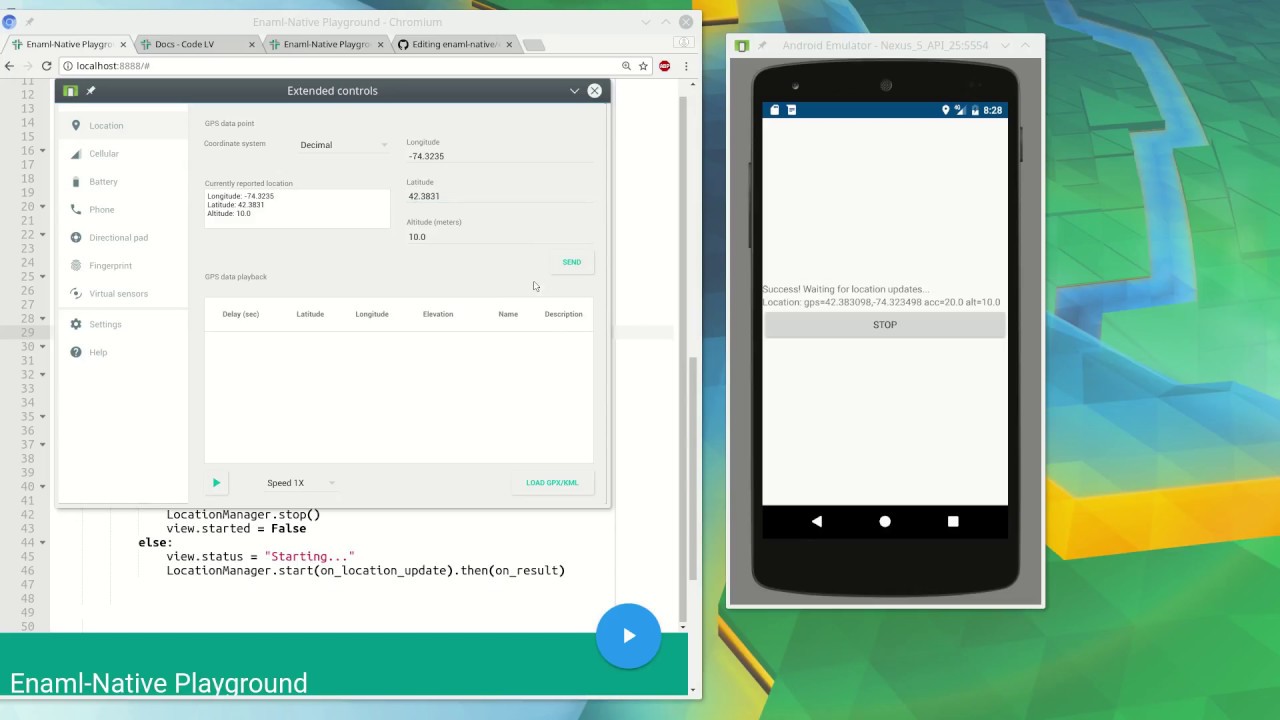Open Directional pad controls
This screenshot has width=1280, height=720.
(x=118, y=238)
